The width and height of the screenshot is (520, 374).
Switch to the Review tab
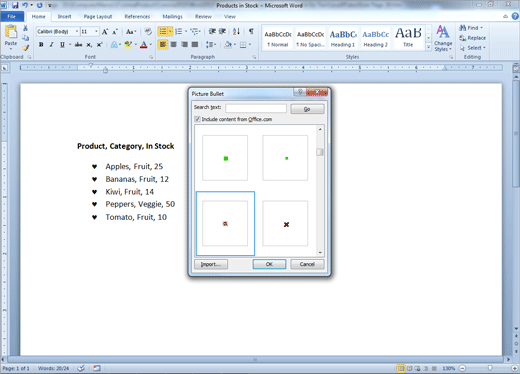(x=203, y=16)
